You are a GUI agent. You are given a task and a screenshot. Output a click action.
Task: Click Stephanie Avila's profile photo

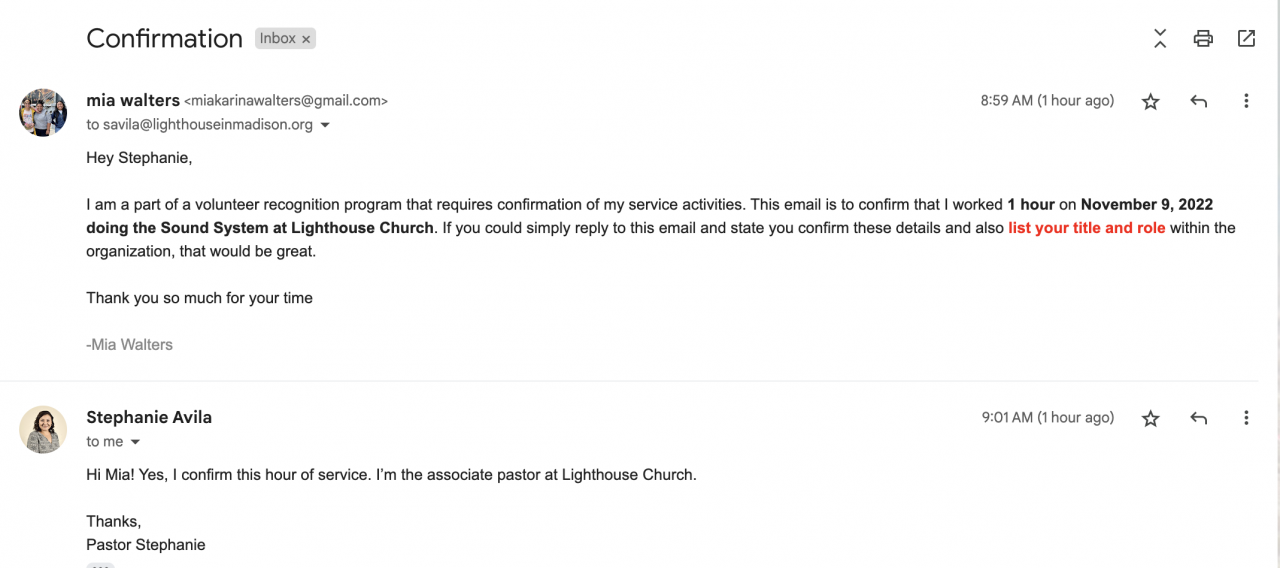pyautogui.click(x=43, y=429)
